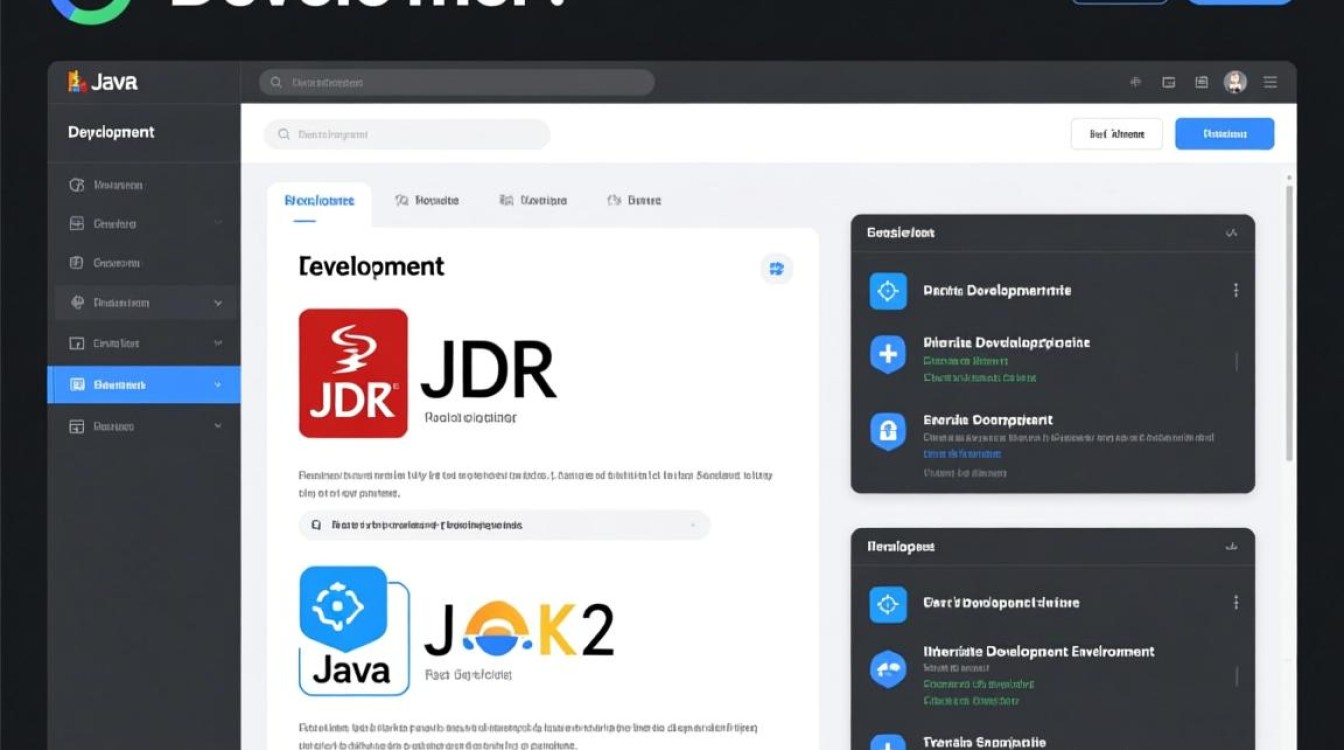Click the search field in the dark header

coord(457,82)
